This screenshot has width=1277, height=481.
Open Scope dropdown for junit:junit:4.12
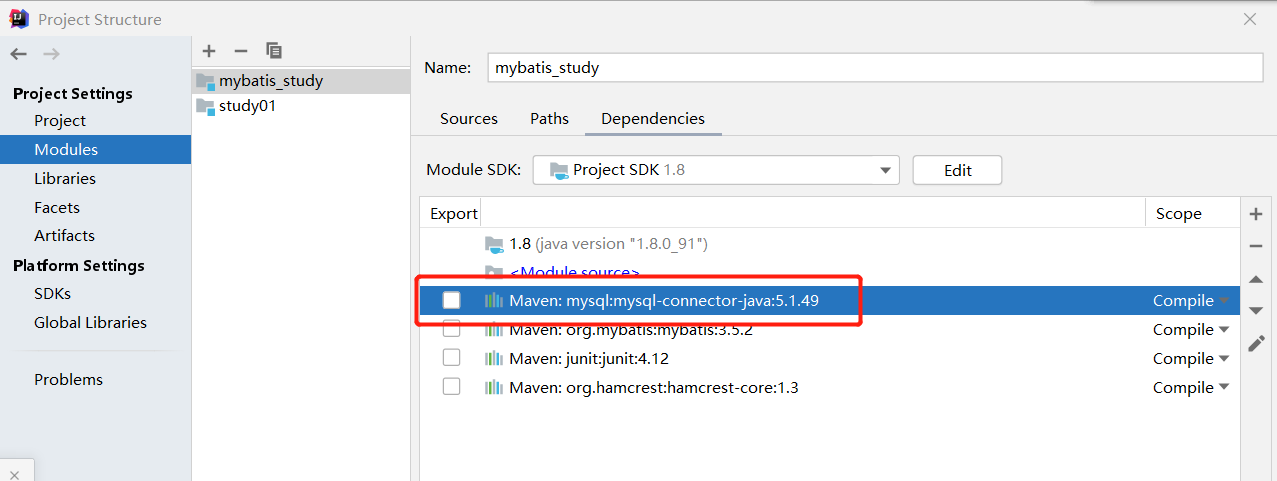tap(1191, 358)
